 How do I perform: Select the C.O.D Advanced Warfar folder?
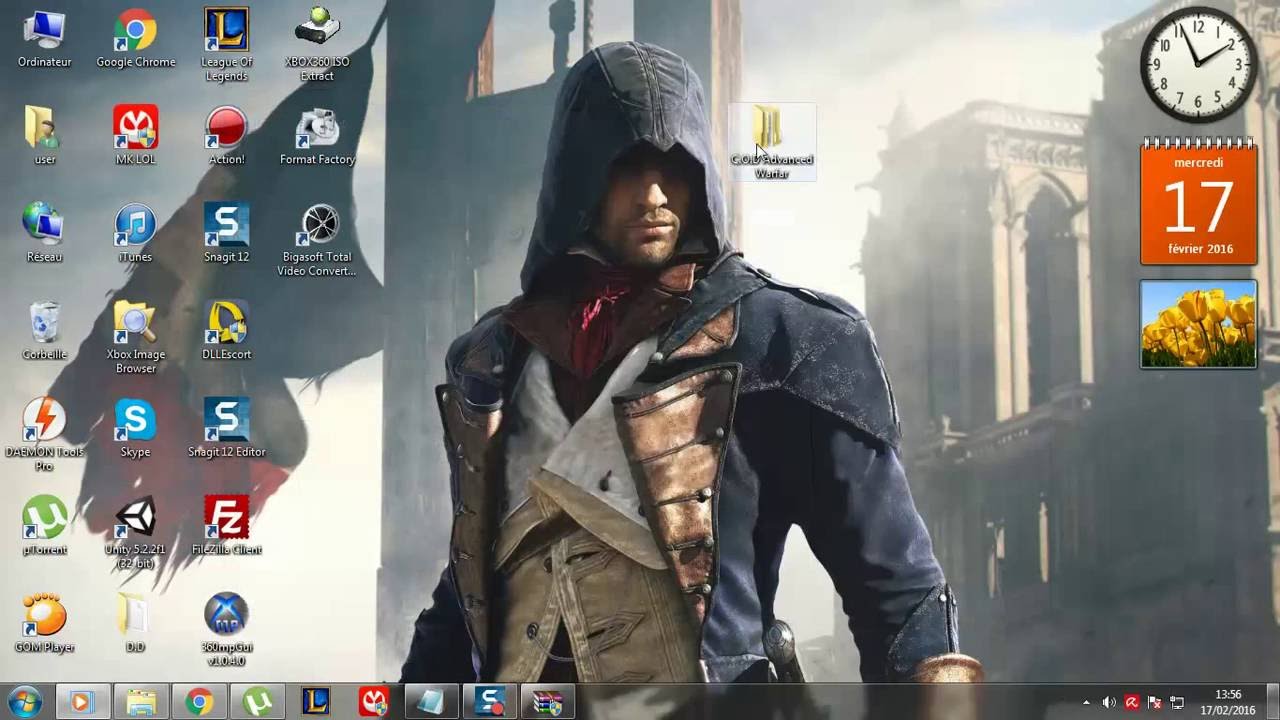tap(771, 143)
